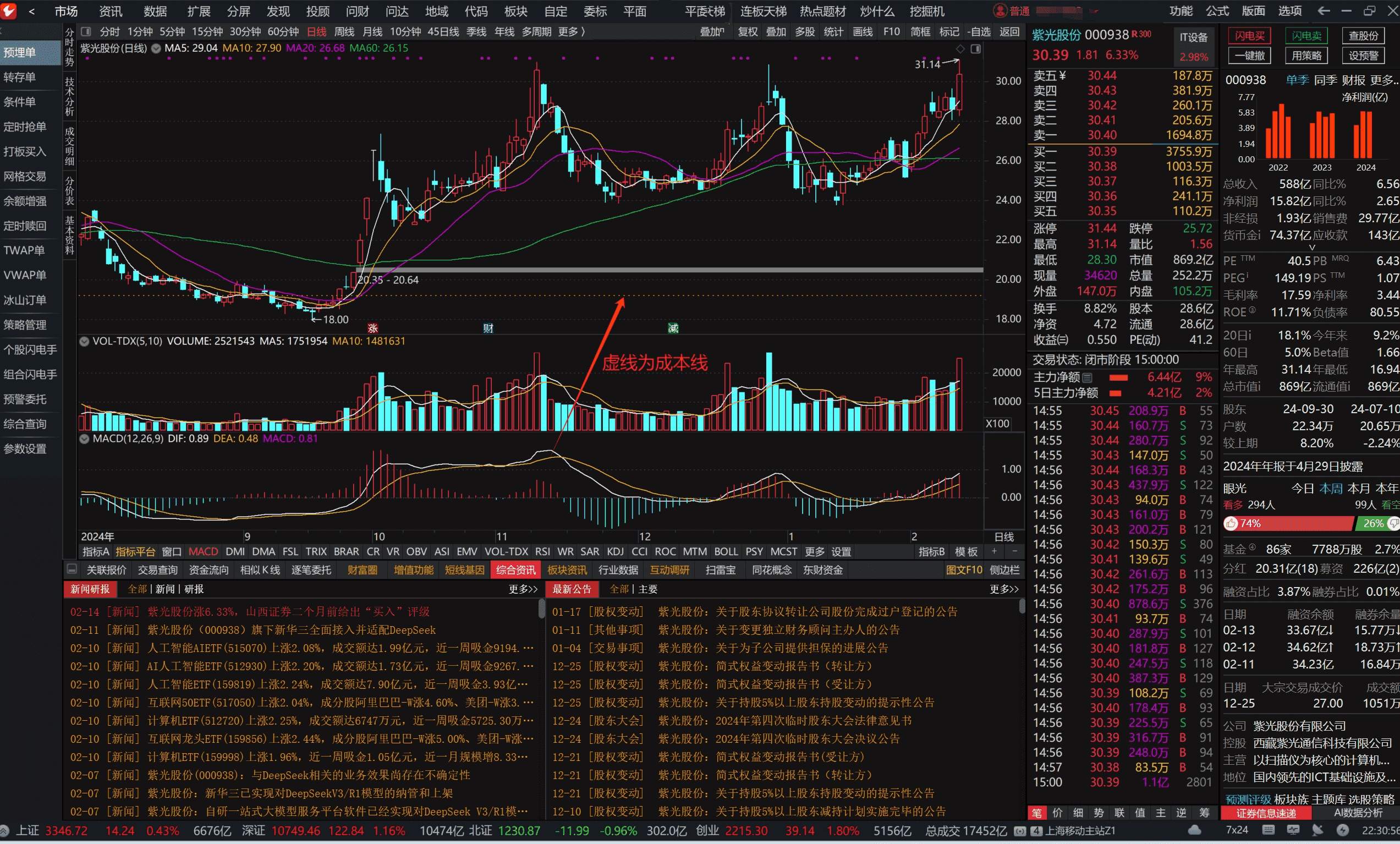Toggle panel icon at chart top-right corner
This screenshot has width=1400, height=844.
(x=975, y=49)
